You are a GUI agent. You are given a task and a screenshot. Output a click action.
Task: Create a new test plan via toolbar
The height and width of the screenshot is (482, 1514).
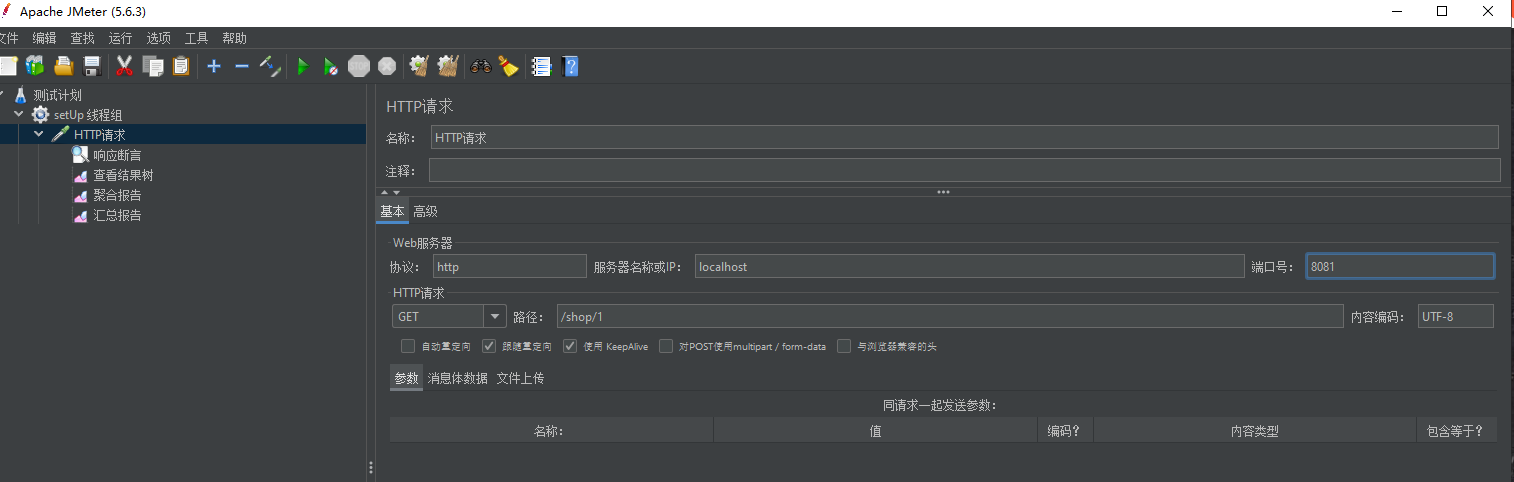(8, 66)
